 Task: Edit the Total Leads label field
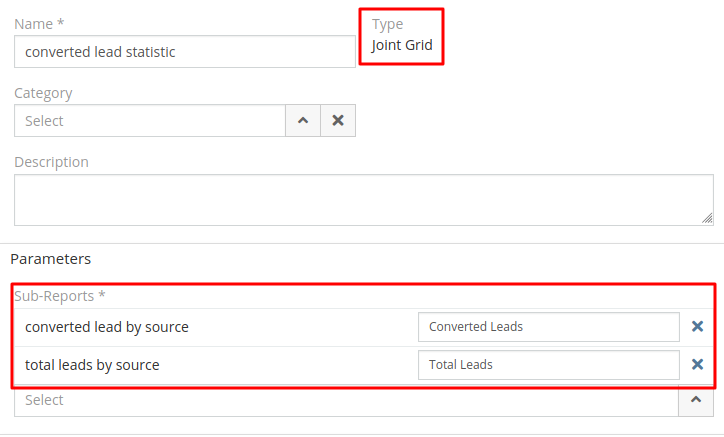coord(548,364)
